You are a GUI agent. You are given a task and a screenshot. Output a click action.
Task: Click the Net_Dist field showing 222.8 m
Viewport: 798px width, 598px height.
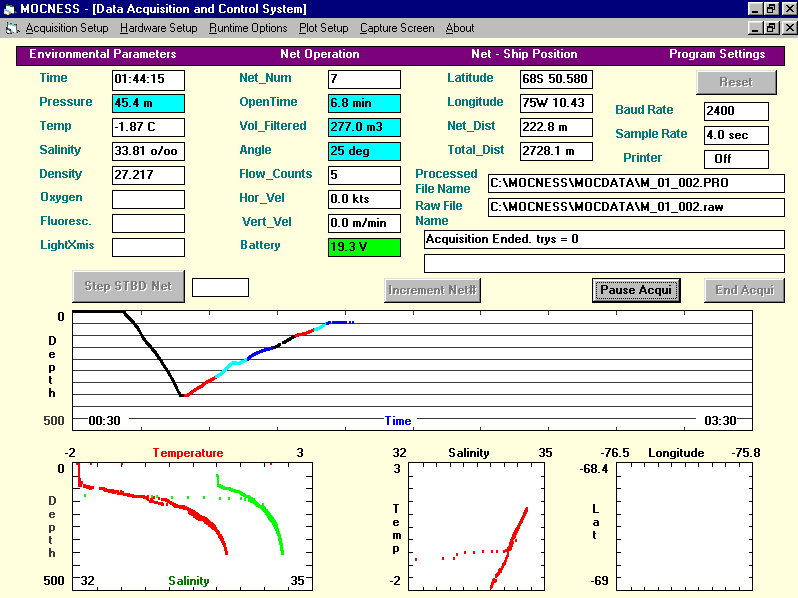tap(556, 127)
